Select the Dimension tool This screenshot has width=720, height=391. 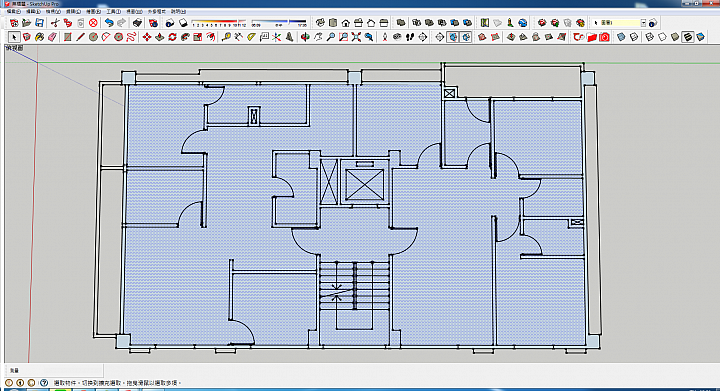tap(239, 37)
